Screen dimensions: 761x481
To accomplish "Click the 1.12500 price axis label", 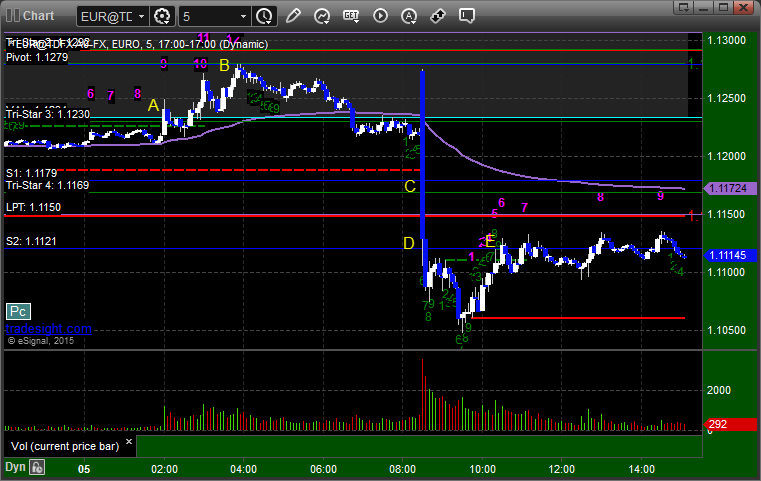I will point(726,99).
